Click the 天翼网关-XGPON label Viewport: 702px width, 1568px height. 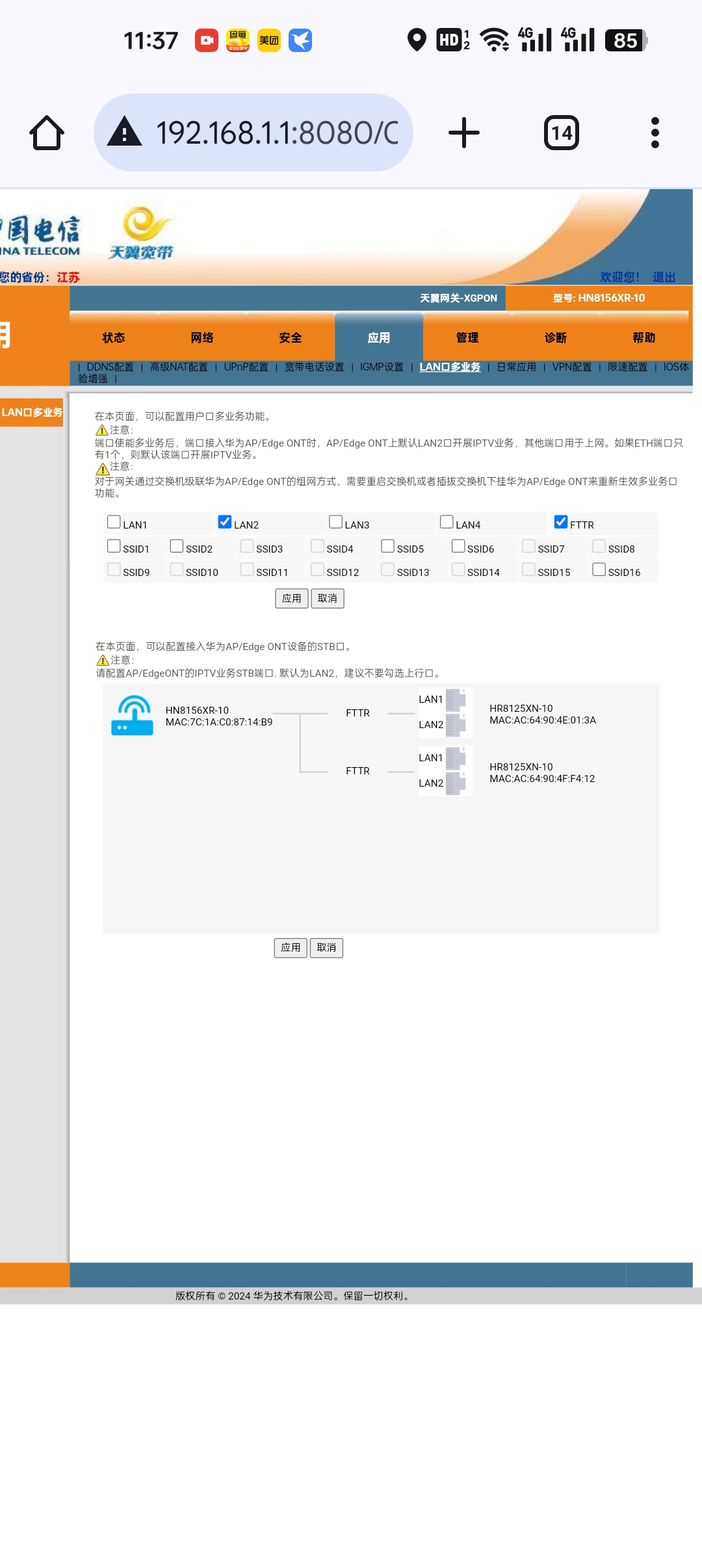458,298
